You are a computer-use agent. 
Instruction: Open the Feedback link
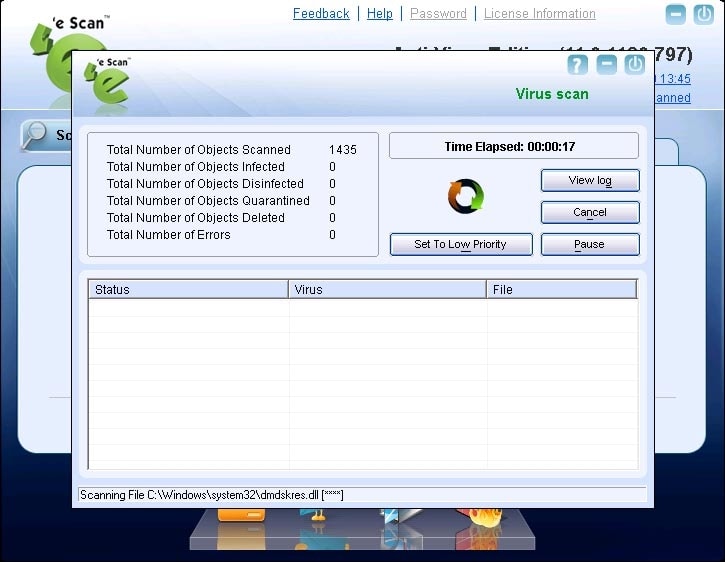click(321, 14)
